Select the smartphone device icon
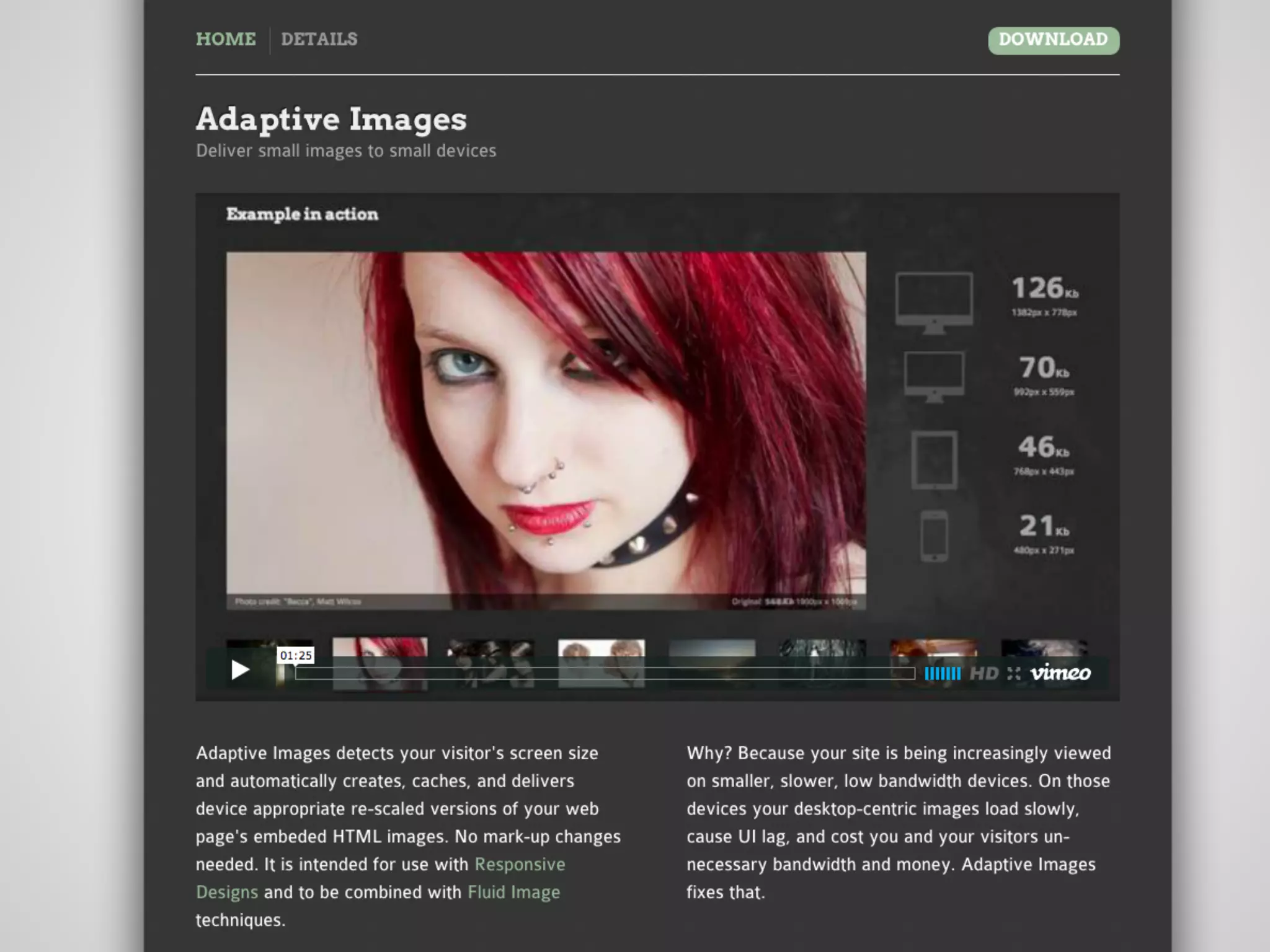This screenshot has height=952, width=1270. click(934, 535)
